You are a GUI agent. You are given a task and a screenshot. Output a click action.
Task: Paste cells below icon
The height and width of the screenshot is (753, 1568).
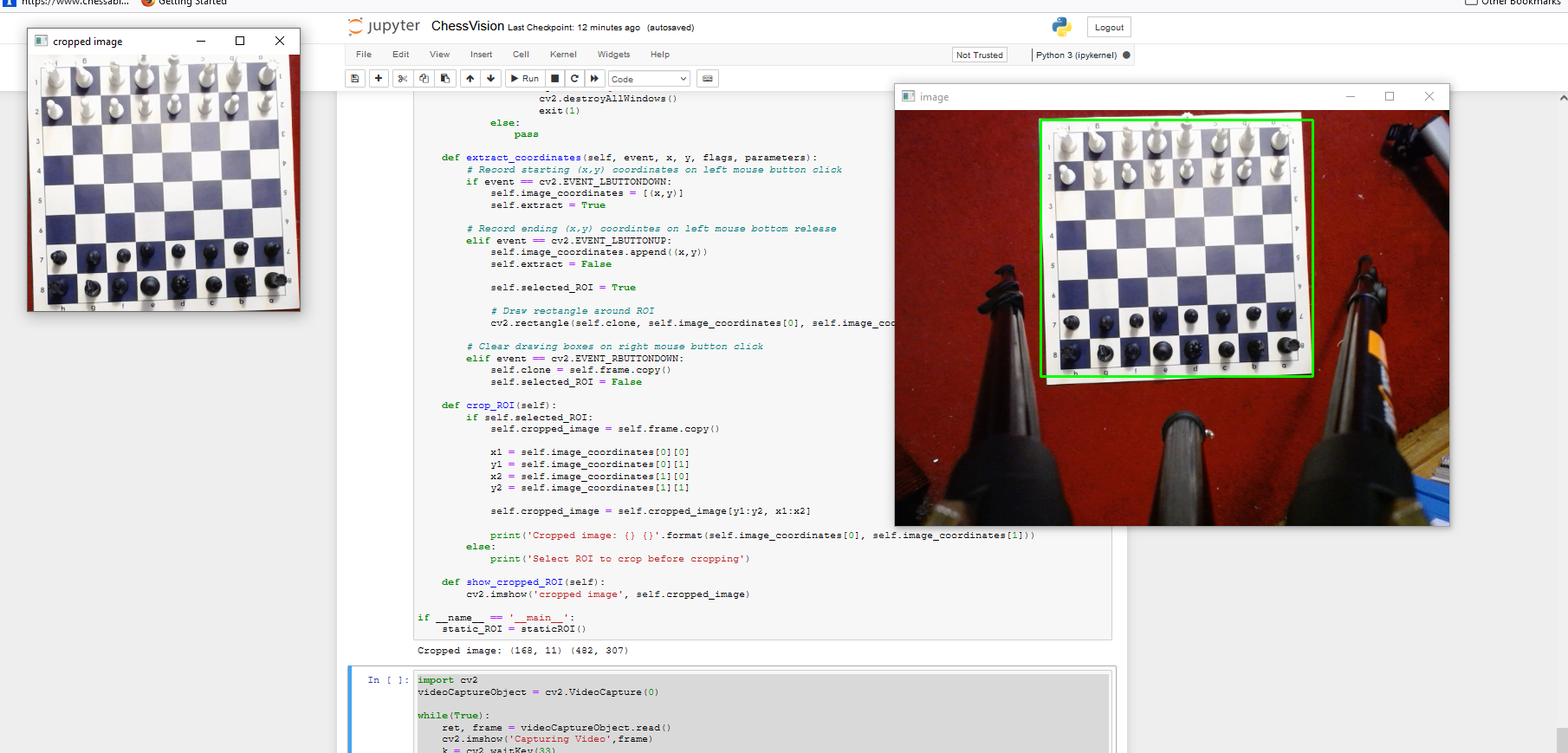(445, 79)
